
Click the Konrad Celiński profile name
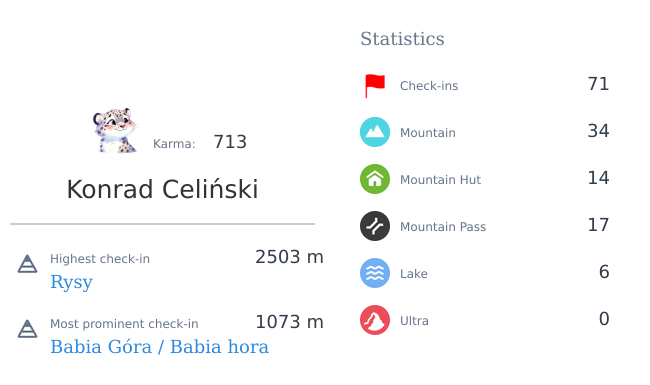click(162, 189)
